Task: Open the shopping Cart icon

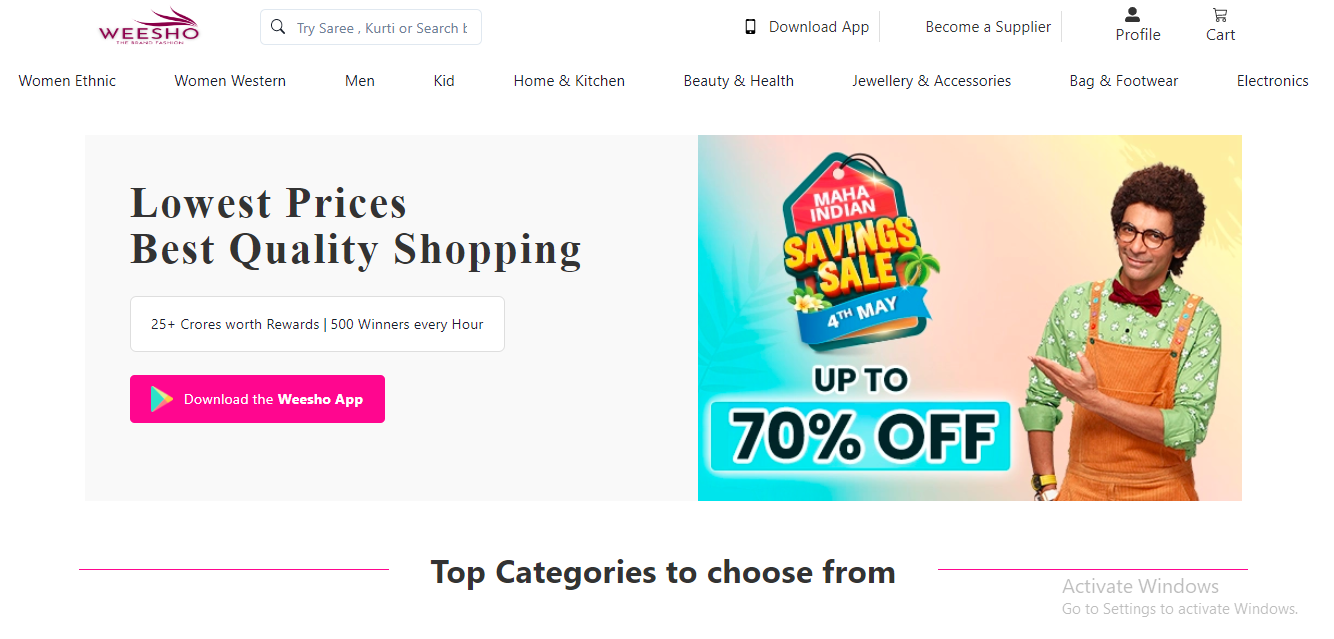Action: coord(1220,15)
